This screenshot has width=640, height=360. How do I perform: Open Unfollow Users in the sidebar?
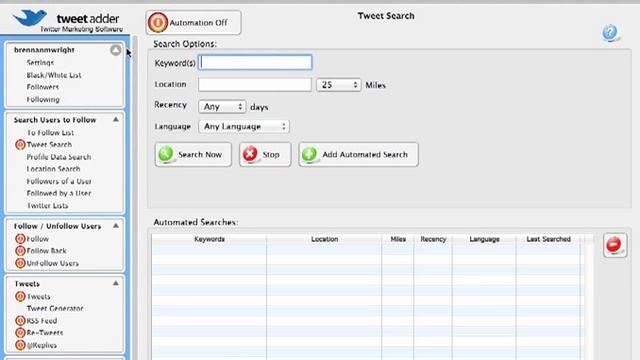pos(52,263)
